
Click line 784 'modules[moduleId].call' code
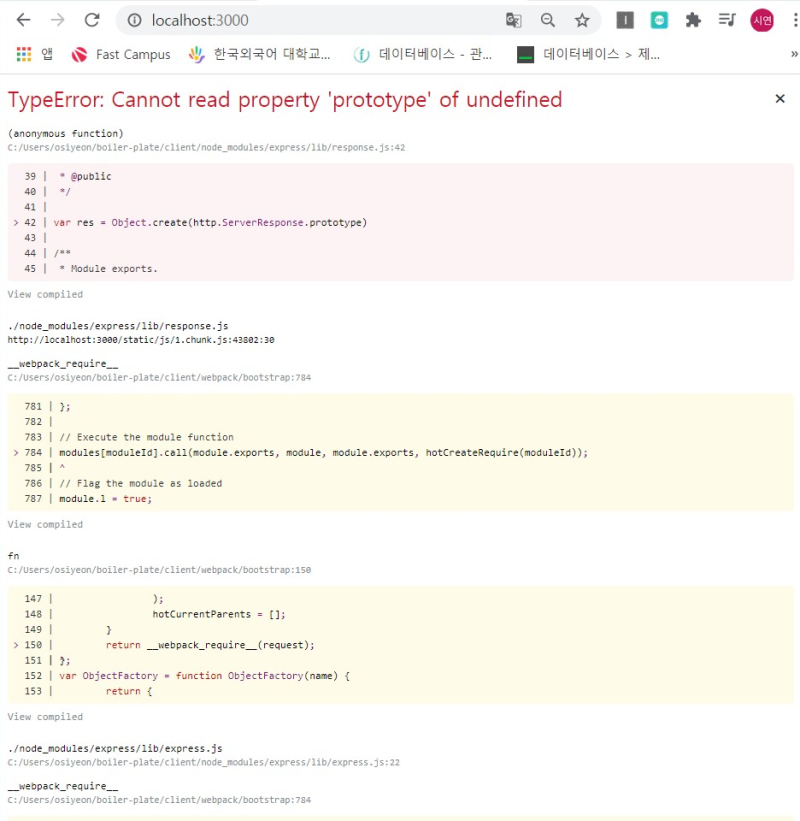tap(323, 452)
